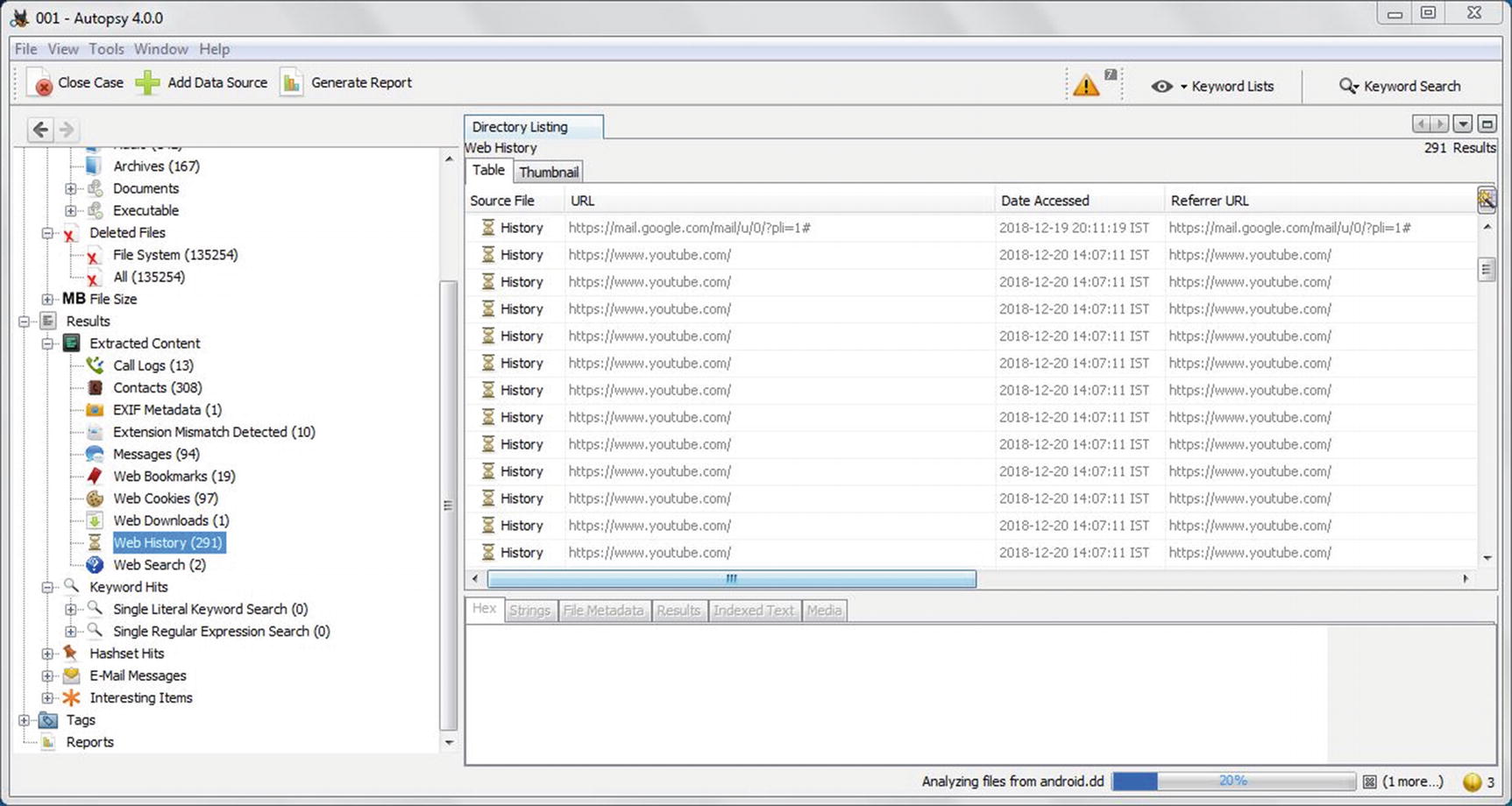The width and height of the screenshot is (1512, 806).
Task: Click the yellow warning triangle icon
Action: click(x=1086, y=85)
